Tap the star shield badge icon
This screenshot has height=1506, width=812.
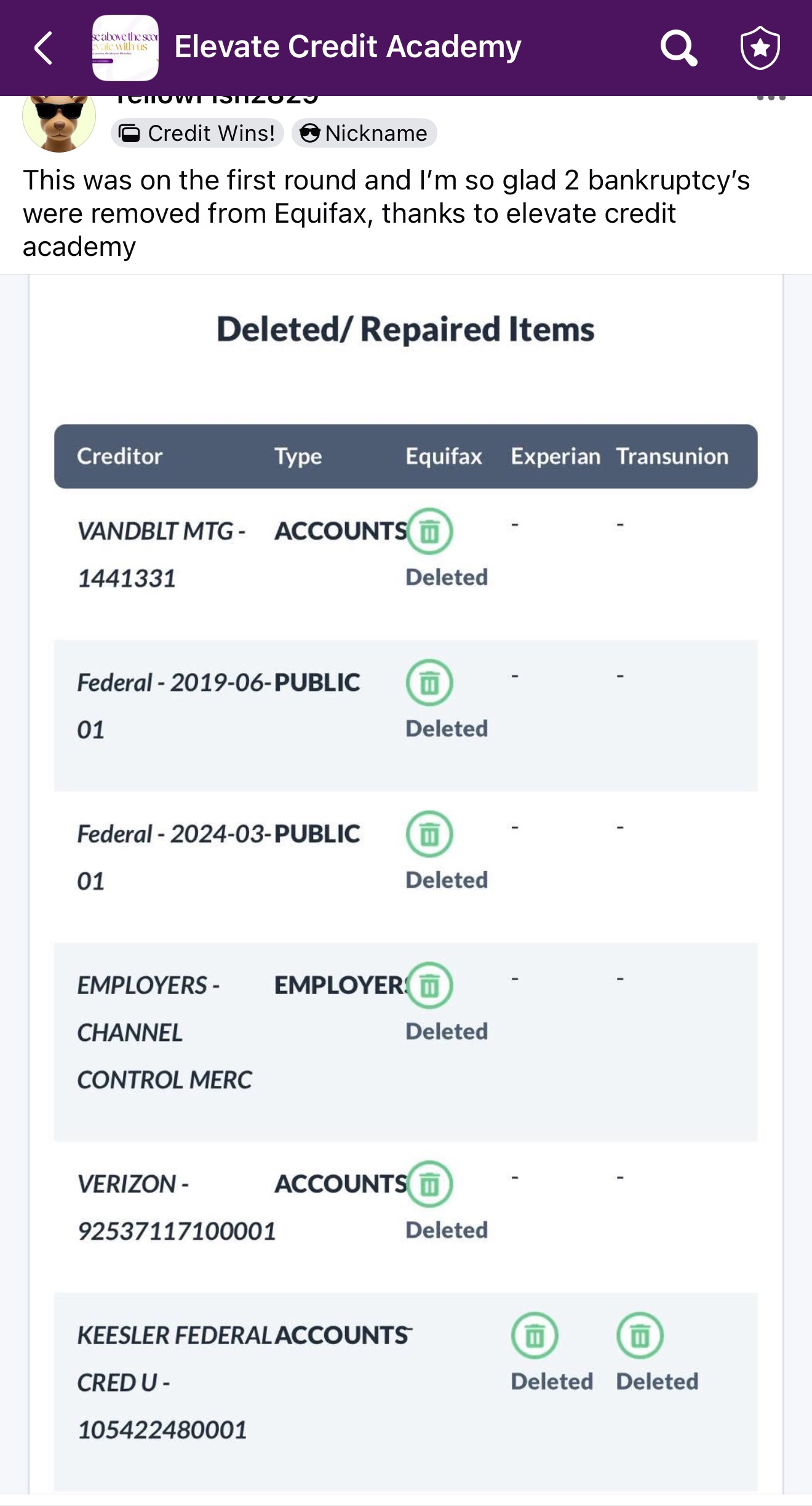[x=760, y=48]
